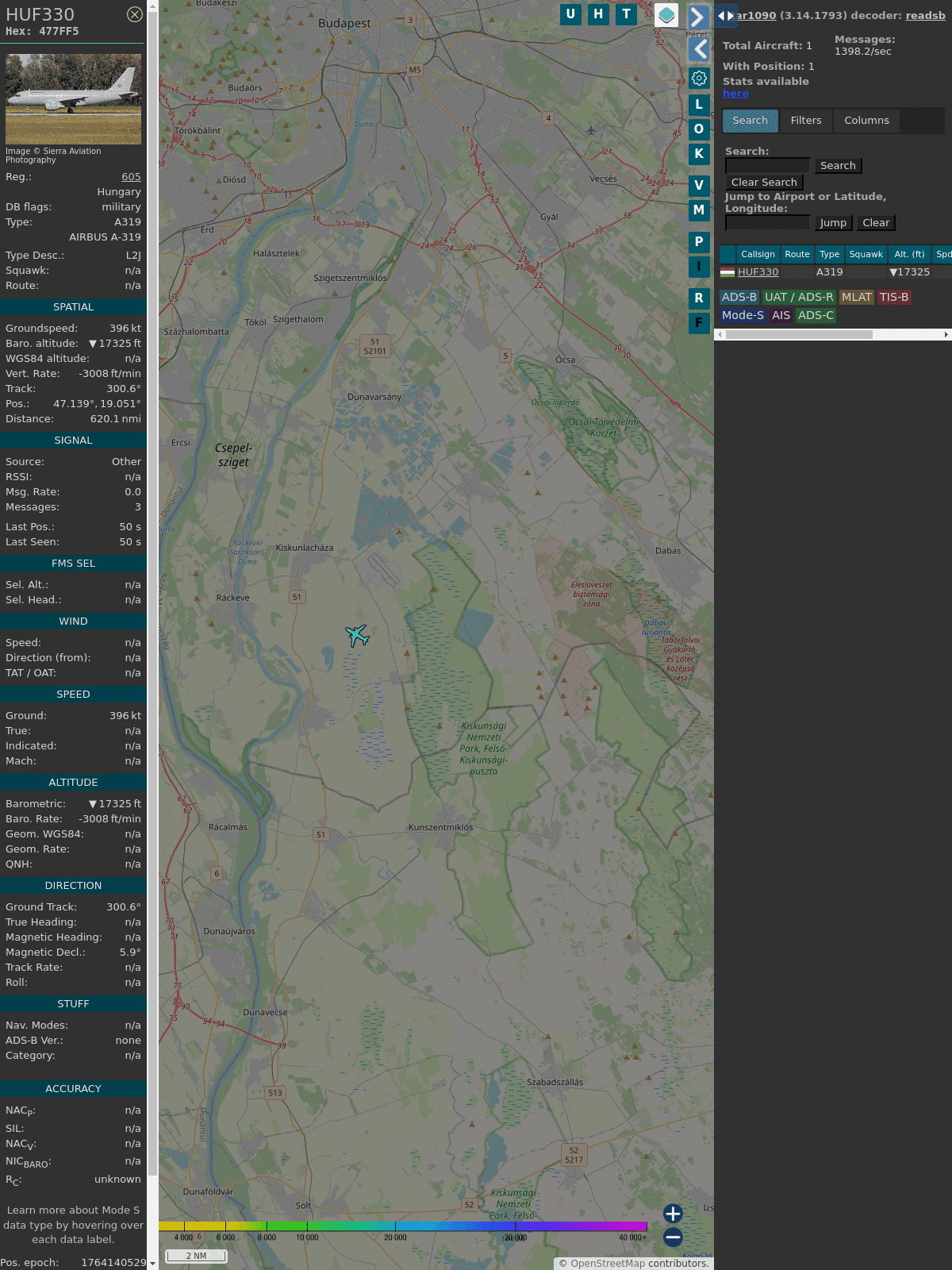
Task: Switch to the Filters tab
Action: click(805, 121)
